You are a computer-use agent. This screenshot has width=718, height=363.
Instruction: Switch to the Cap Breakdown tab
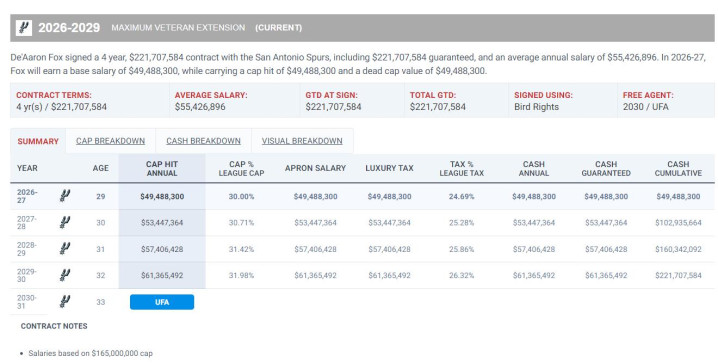(110, 141)
